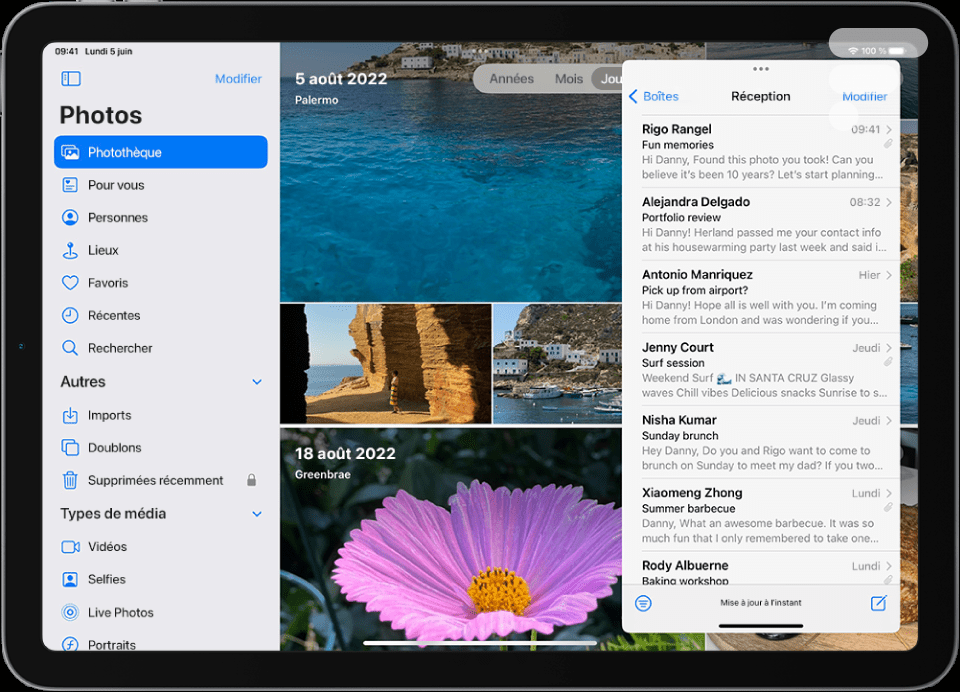Open Rechercher search in Photos sidebar
The height and width of the screenshot is (692, 960).
click(x=120, y=348)
